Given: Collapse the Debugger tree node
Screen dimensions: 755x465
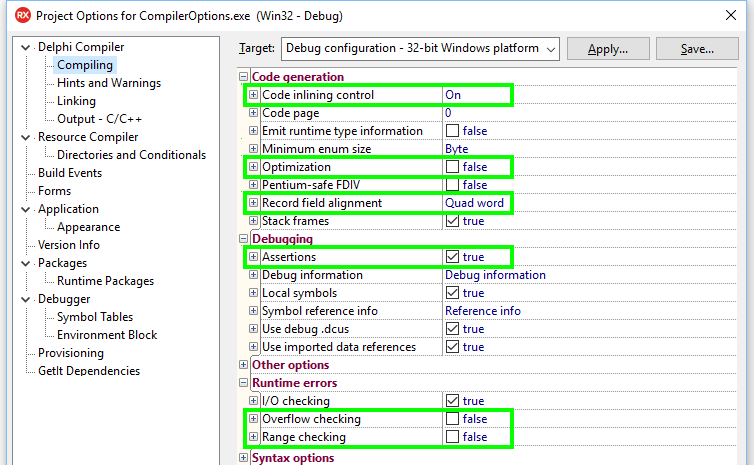Looking at the screenshot, I should pos(26,299).
